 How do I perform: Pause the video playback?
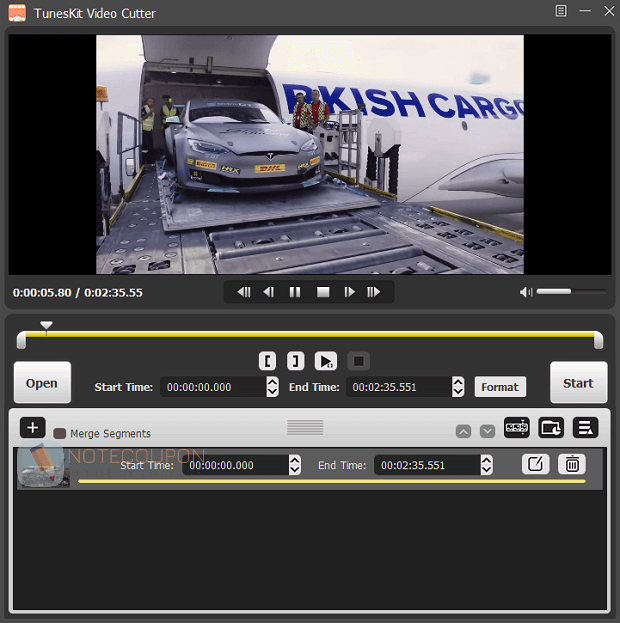pos(295,292)
